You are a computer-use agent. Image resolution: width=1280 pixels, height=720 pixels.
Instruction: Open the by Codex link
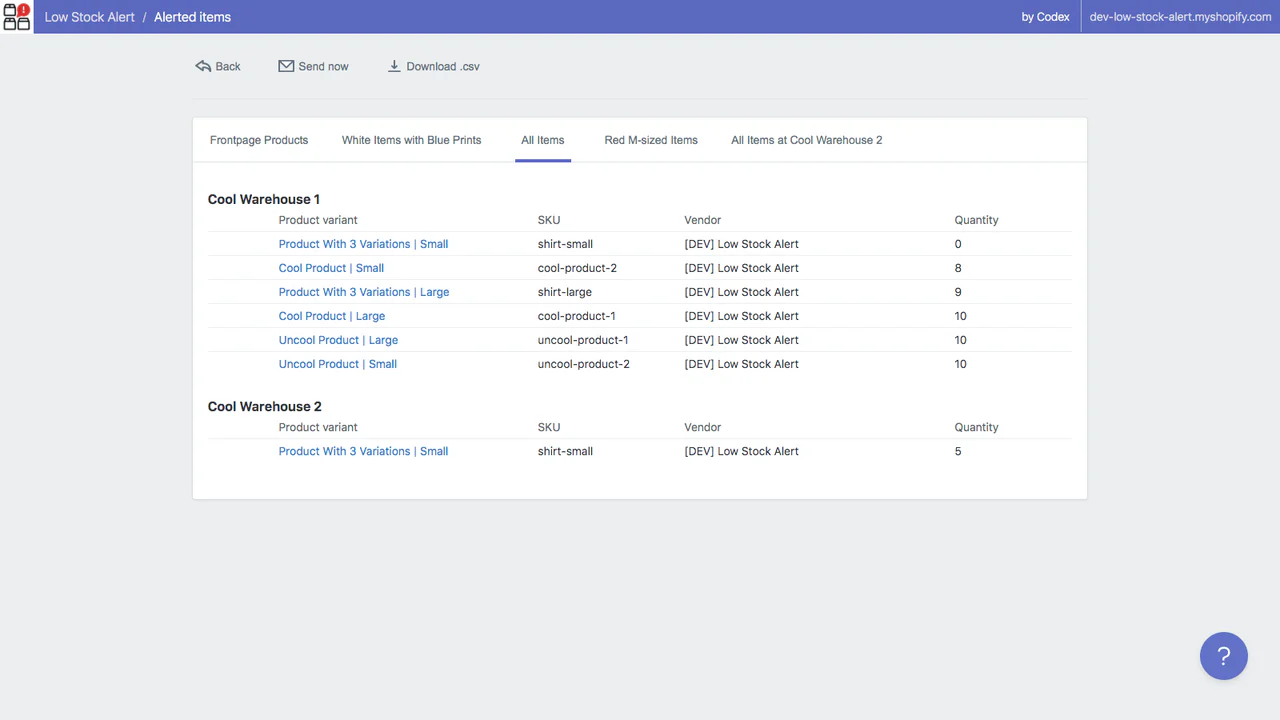coord(1045,17)
